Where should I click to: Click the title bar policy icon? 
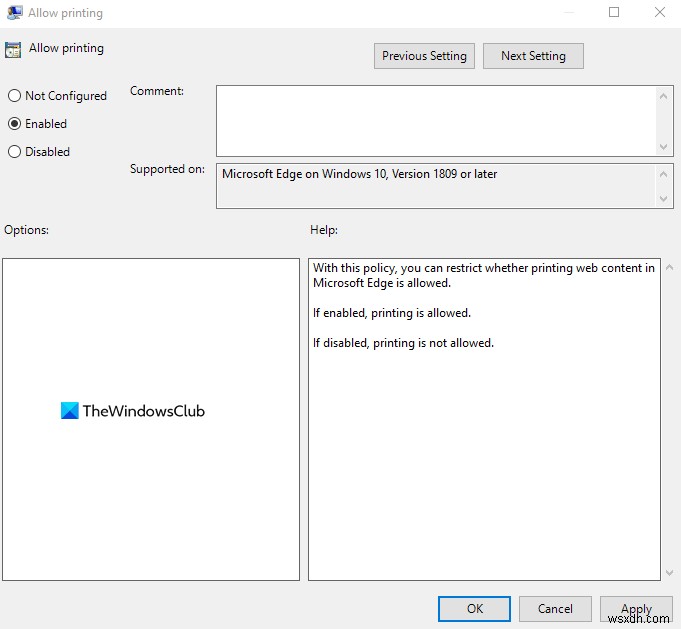15,13
